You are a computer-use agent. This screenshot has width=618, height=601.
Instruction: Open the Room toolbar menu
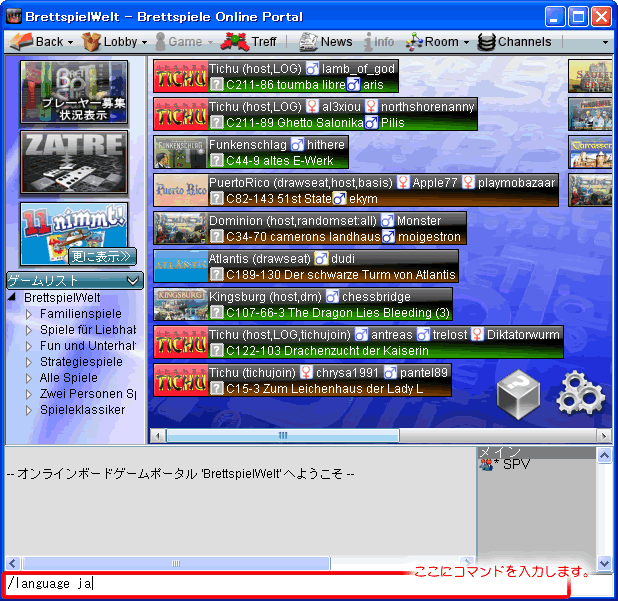pyautogui.click(x=437, y=42)
